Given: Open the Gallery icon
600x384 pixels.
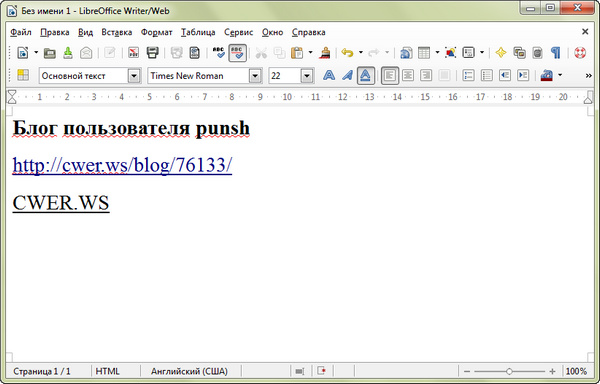Looking at the screenshot, I should (x=519, y=53).
